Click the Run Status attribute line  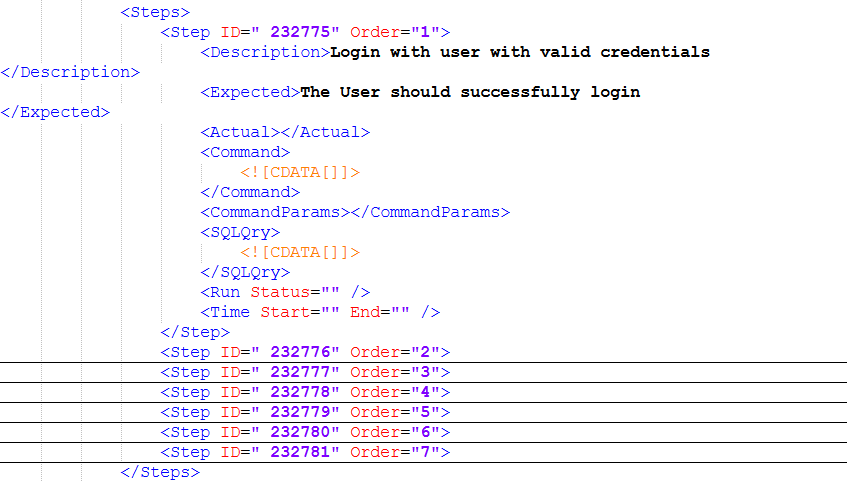pos(285,292)
